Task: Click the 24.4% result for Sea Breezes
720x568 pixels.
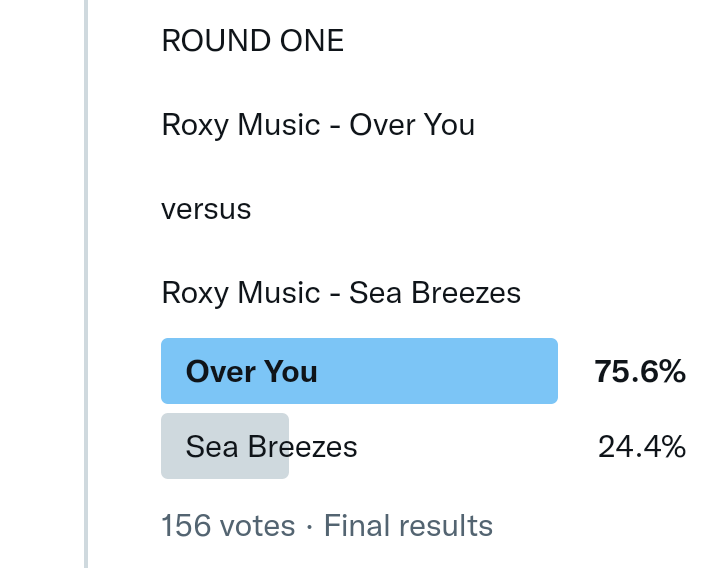Action: tap(641, 446)
